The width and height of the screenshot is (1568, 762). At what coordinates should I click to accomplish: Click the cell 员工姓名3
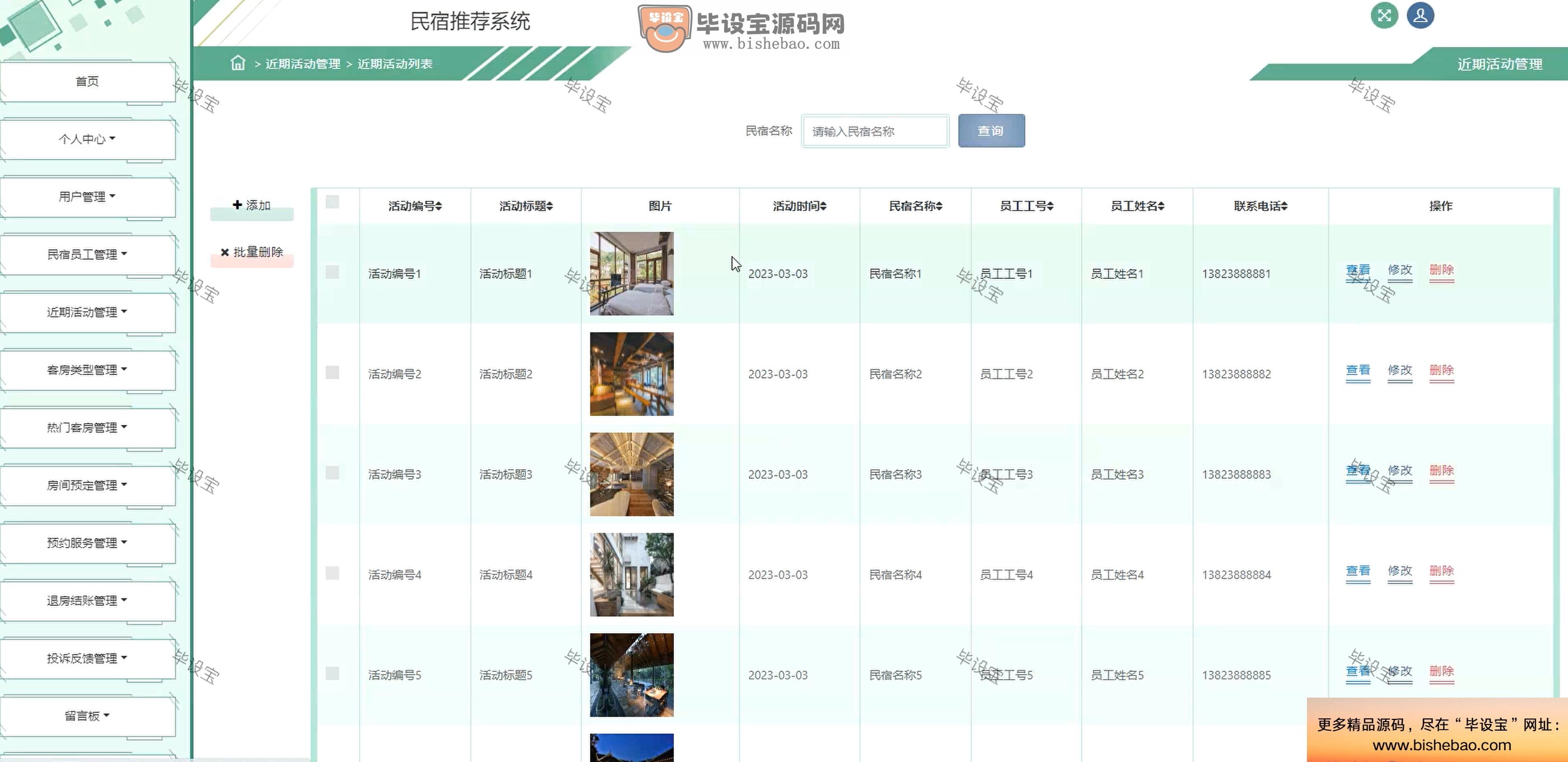click(1117, 474)
